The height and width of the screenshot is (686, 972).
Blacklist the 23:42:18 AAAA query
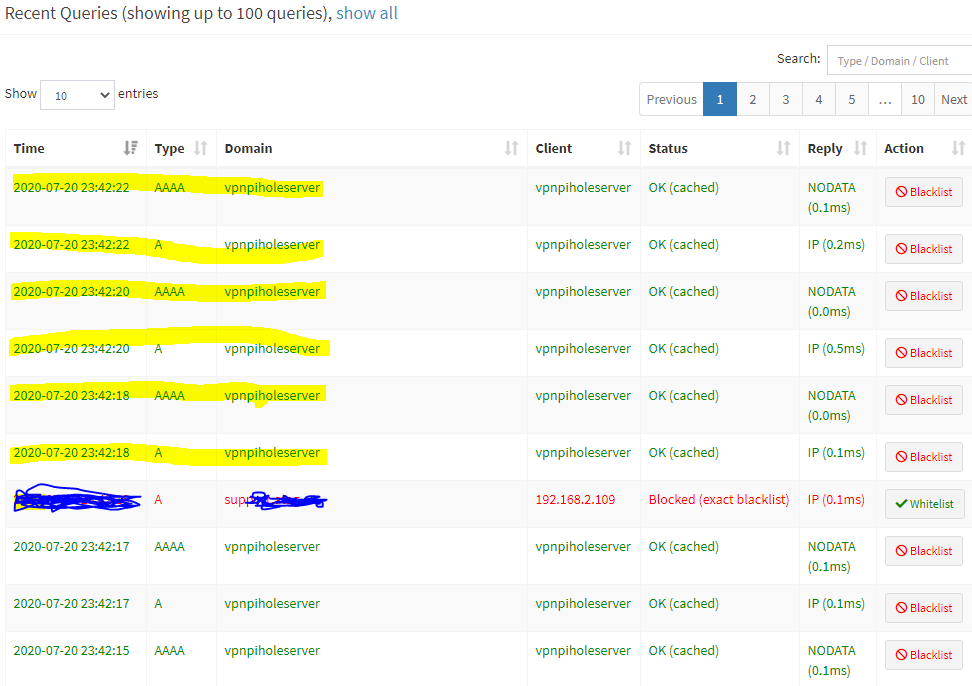coord(924,400)
